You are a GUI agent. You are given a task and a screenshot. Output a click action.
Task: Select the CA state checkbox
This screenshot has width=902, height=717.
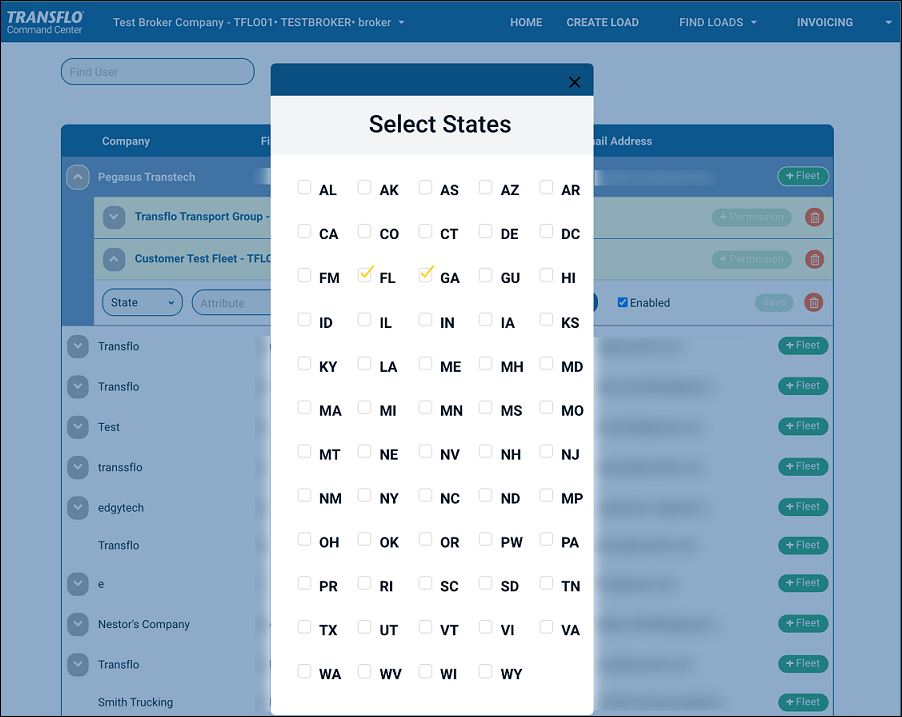(x=304, y=232)
